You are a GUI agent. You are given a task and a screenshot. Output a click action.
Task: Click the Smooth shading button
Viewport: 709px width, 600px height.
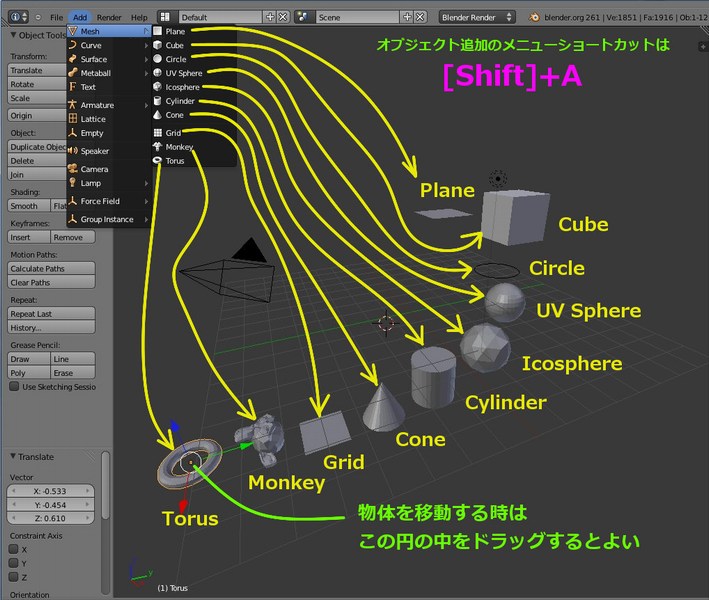(x=28, y=206)
